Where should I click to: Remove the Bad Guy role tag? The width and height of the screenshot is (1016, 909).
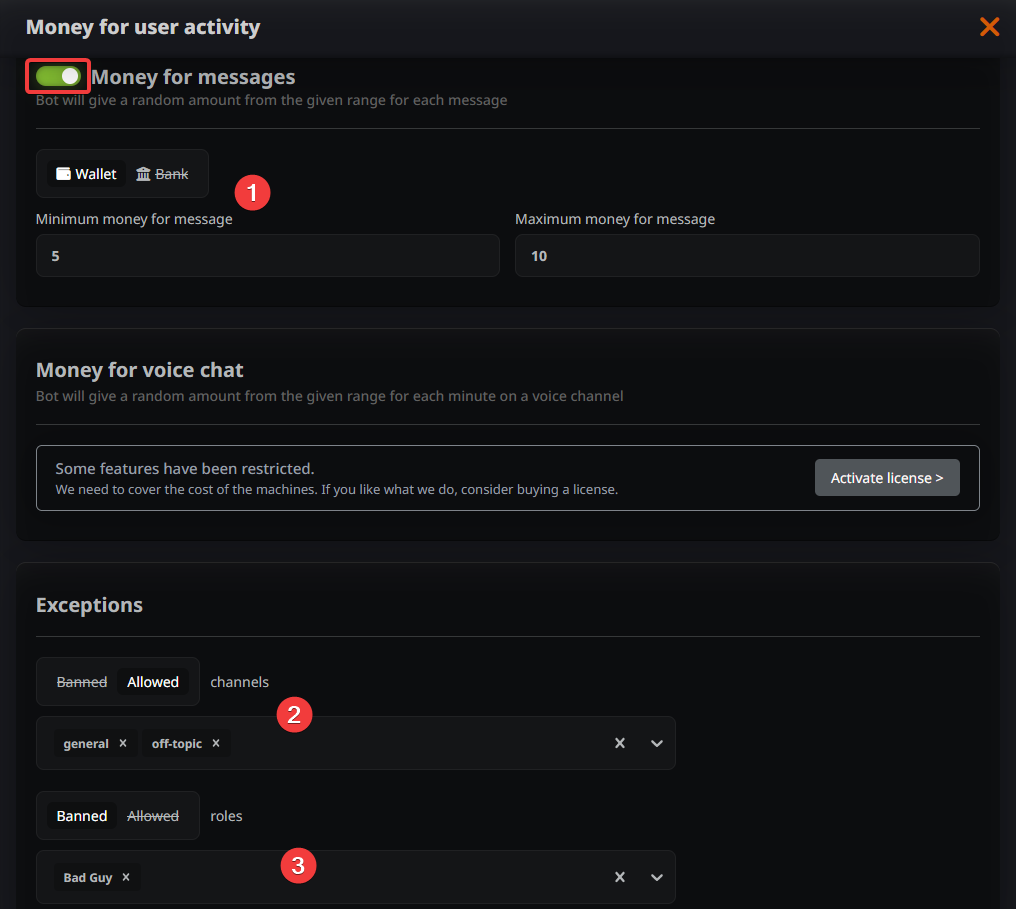tap(126, 877)
